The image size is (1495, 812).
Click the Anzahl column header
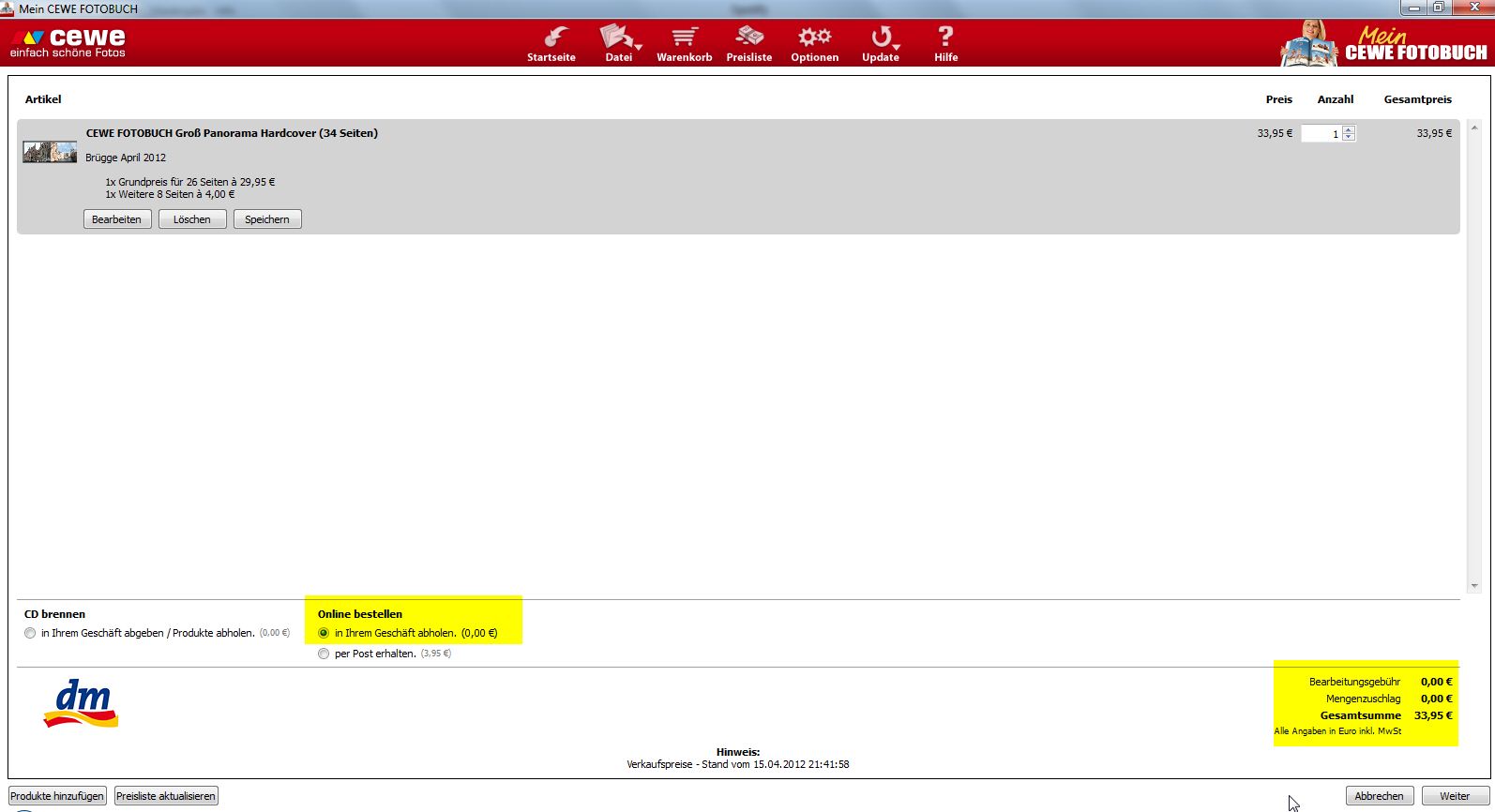pyautogui.click(x=1336, y=99)
